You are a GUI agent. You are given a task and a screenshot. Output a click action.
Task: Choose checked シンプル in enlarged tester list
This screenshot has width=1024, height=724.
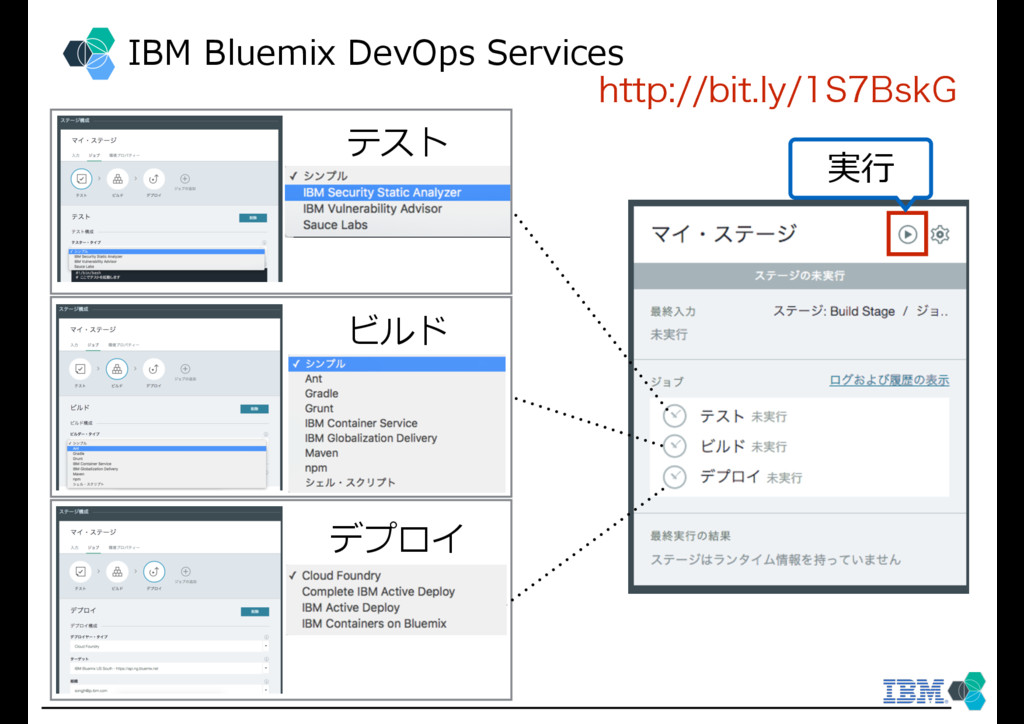[397, 176]
